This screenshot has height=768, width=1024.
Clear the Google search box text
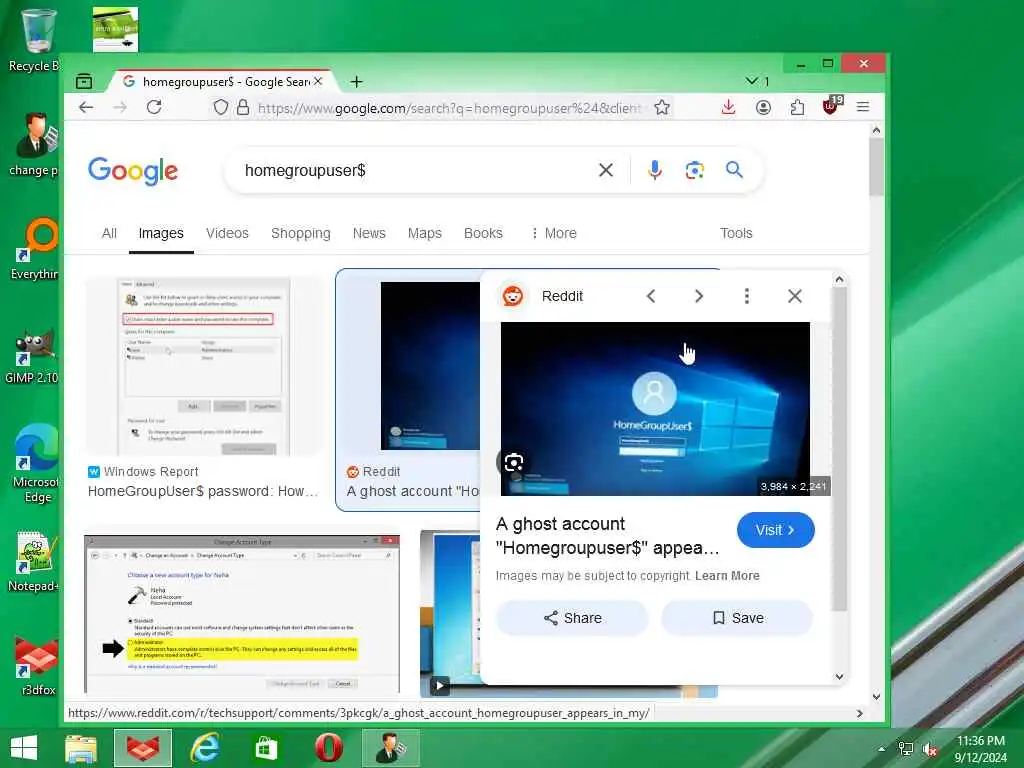point(605,170)
